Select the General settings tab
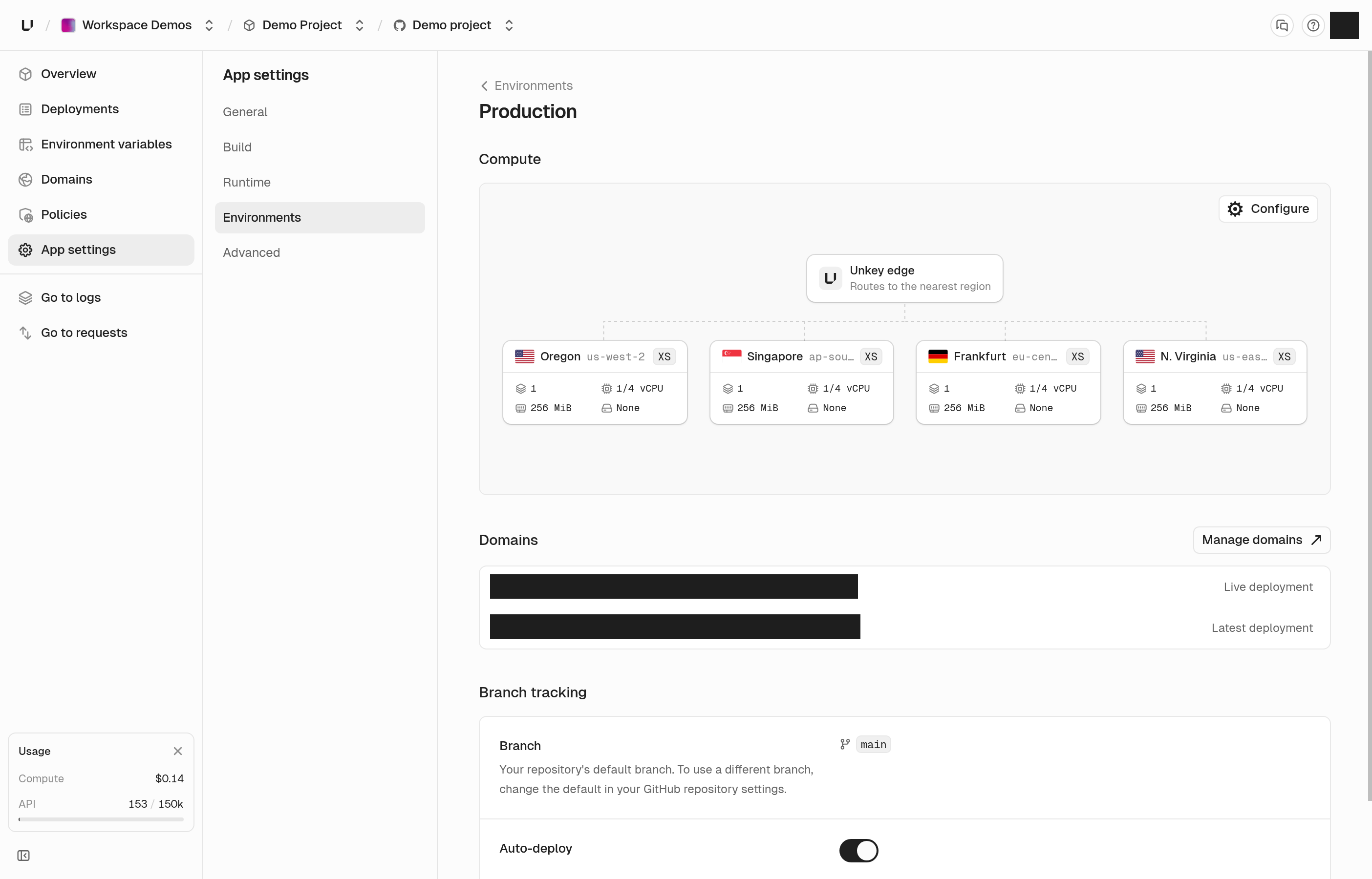 320,112
